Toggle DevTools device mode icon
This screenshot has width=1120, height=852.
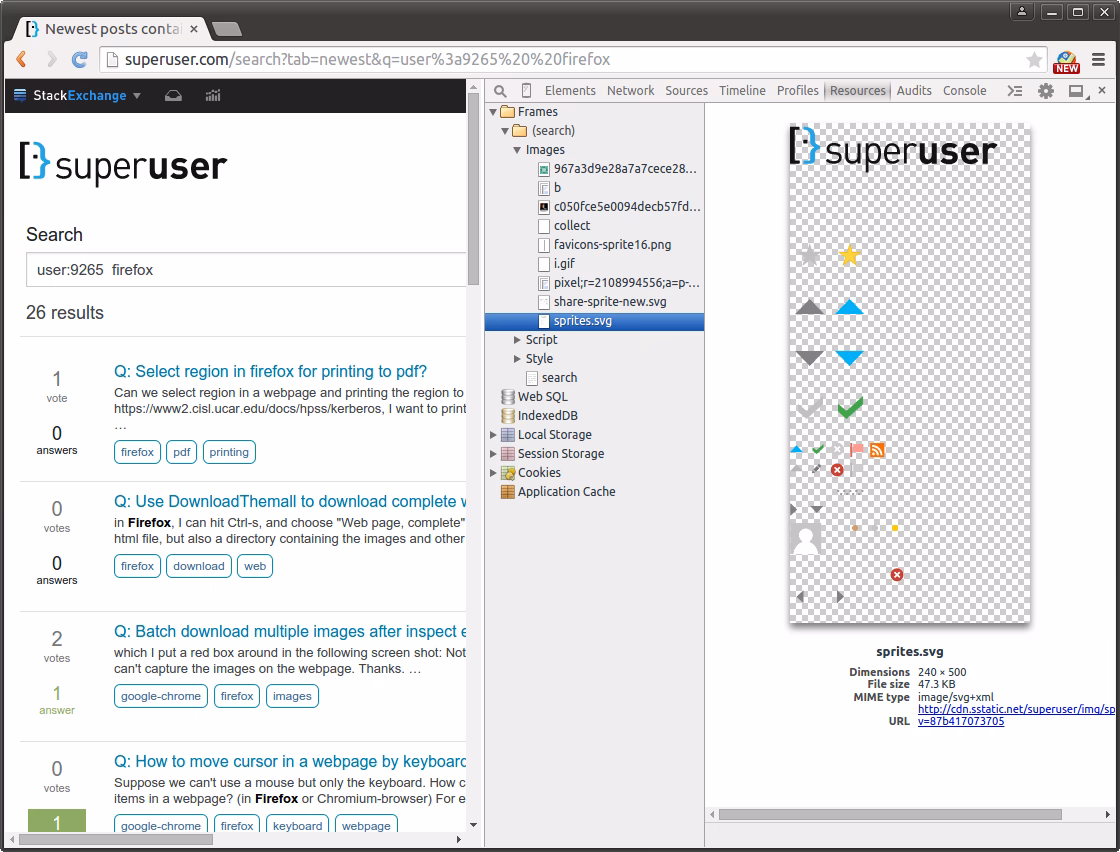(526, 91)
